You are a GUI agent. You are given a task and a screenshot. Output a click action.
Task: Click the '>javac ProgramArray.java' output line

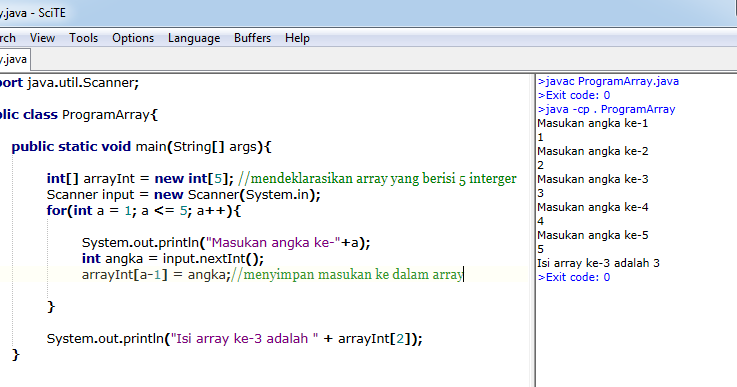pos(608,81)
